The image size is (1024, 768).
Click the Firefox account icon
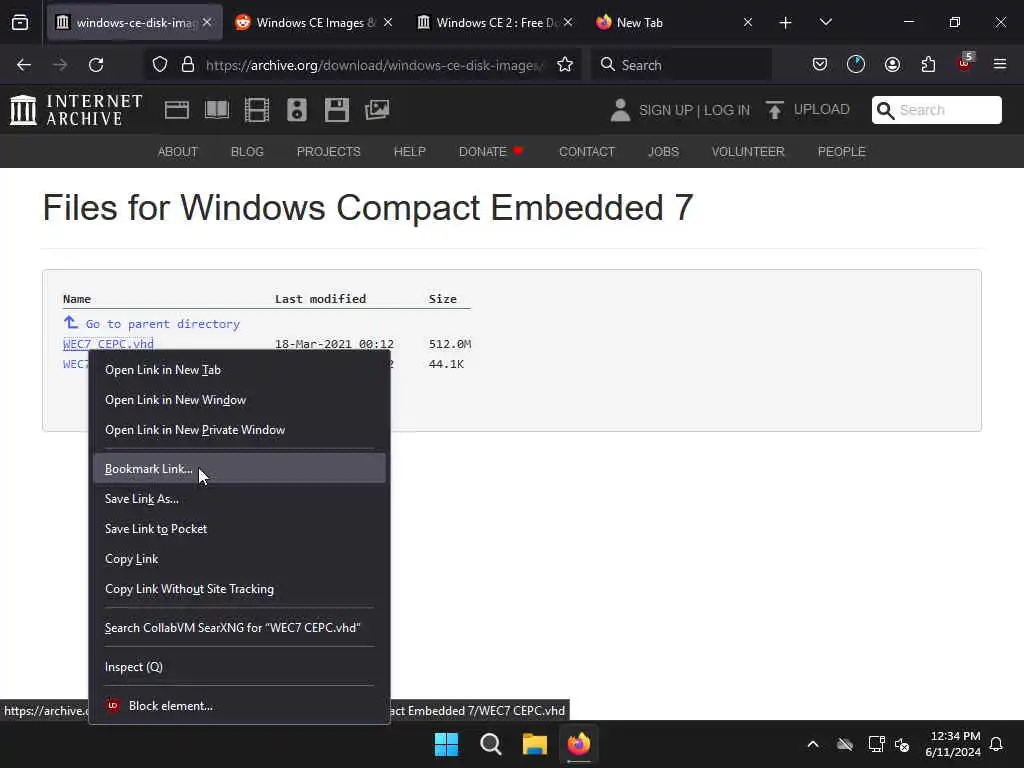892,64
